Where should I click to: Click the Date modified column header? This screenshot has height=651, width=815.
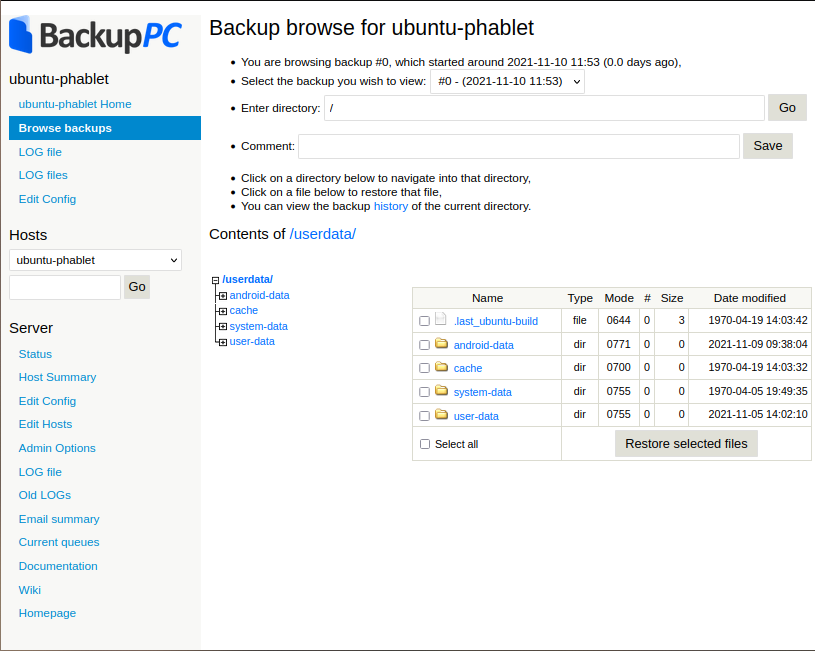(x=750, y=298)
